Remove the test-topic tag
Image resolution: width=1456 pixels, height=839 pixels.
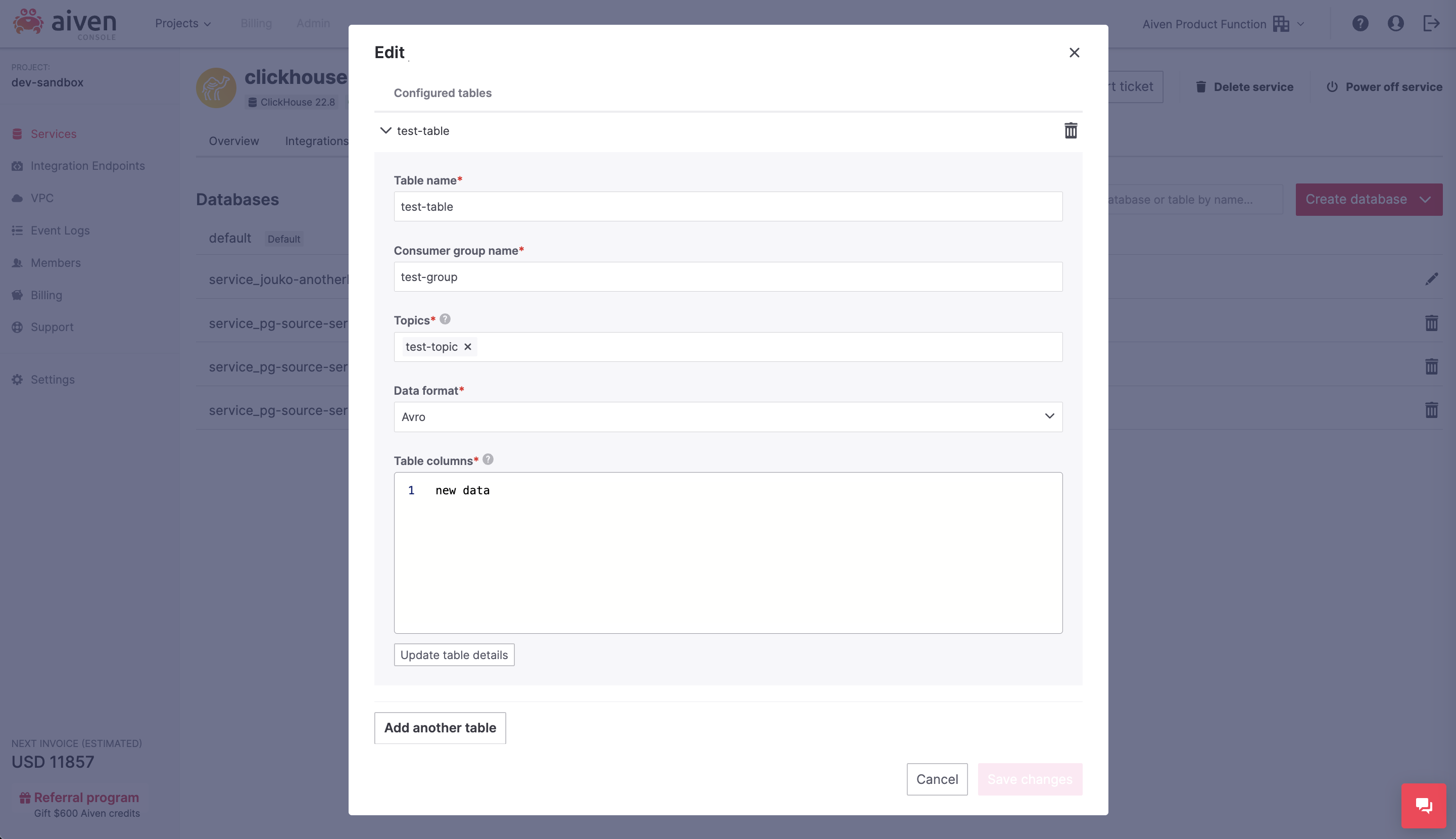pyautogui.click(x=468, y=347)
